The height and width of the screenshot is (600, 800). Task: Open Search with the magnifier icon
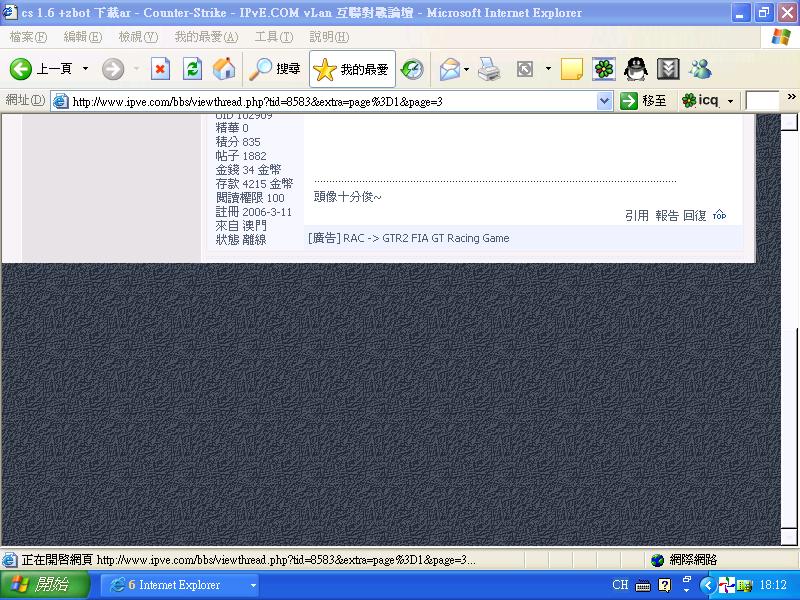(274, 69)
